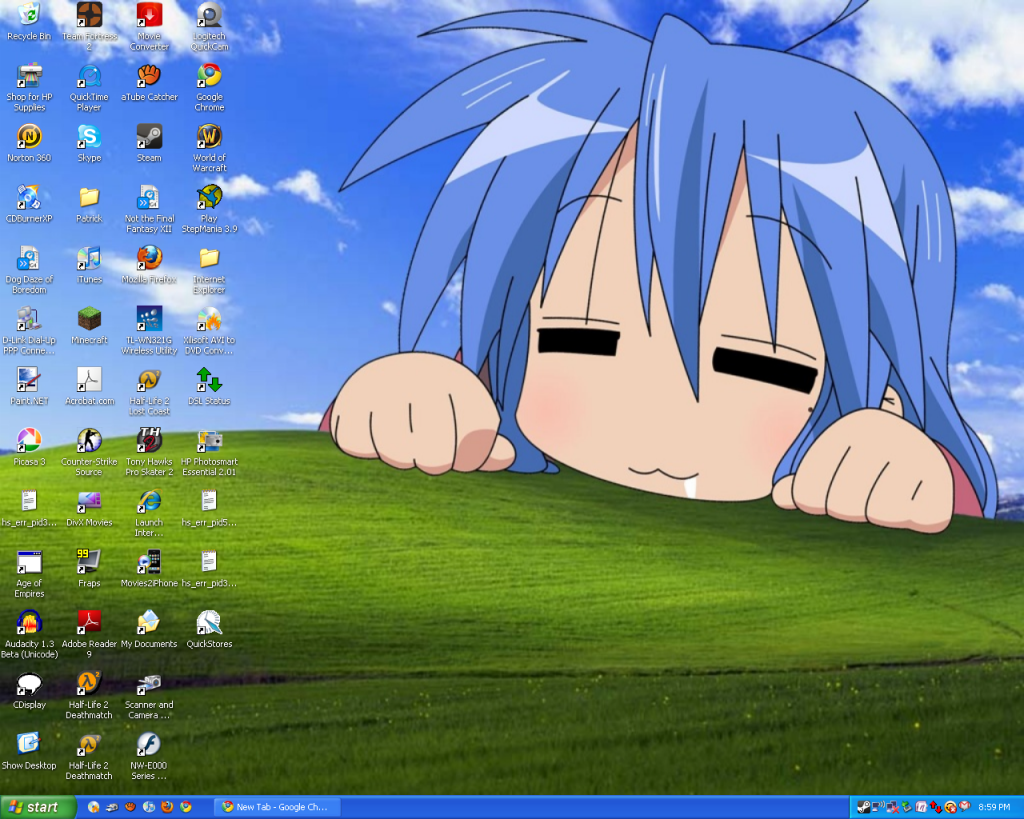Screen dimensions: 1024x819
Task: Open Fraps desktop shortcut
Action: pos(89,569)
